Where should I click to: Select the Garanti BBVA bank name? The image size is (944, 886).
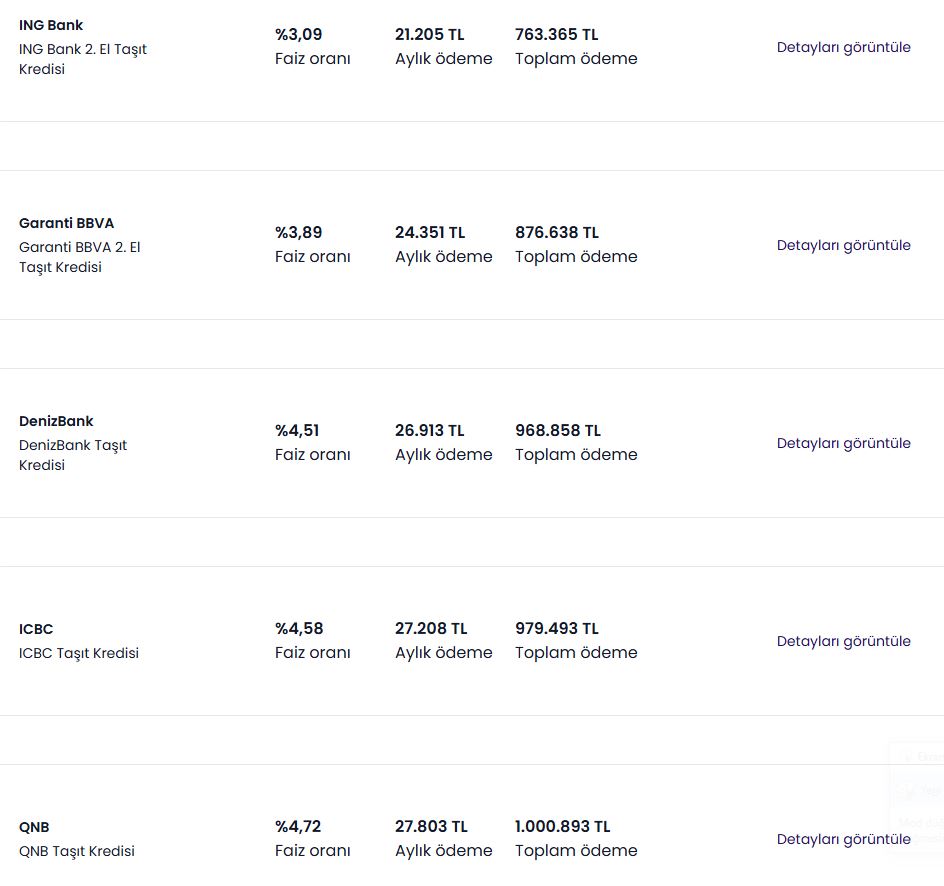tap(66, 223)
